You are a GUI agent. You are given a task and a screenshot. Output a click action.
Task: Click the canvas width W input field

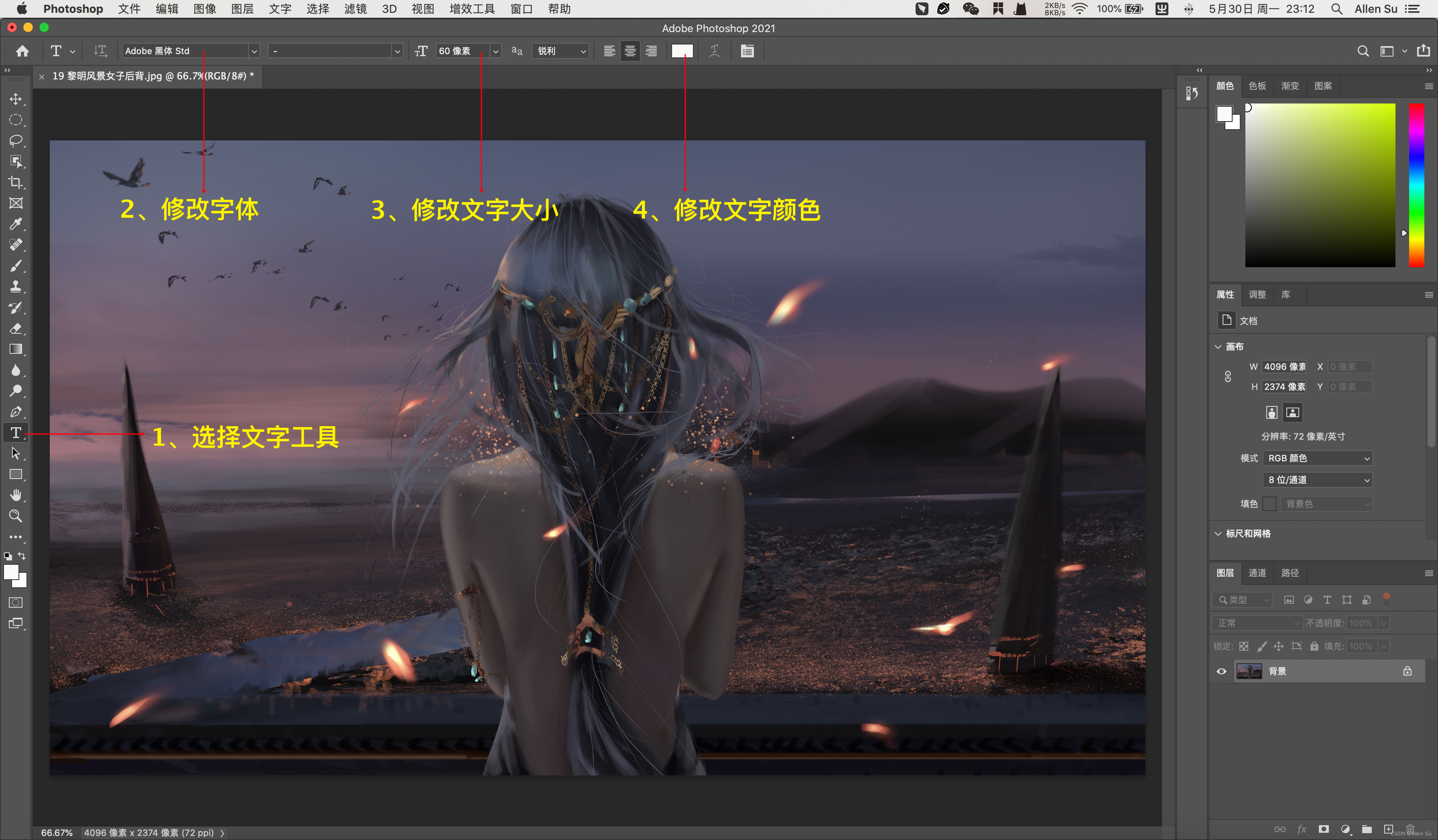point(1284,367)
